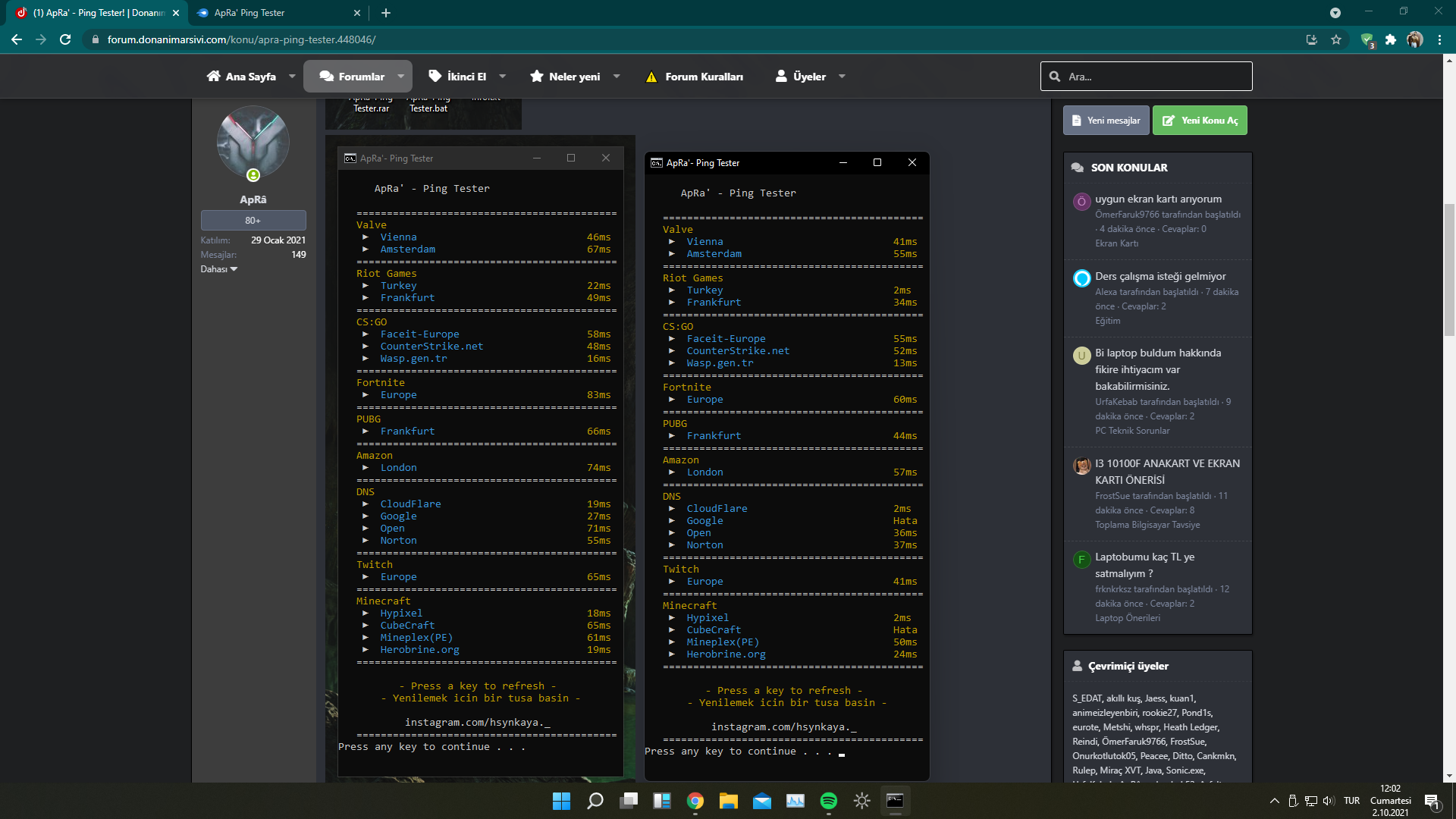Open the Windows Start button
1456x819 pixels.
click(x=561, y=801)
